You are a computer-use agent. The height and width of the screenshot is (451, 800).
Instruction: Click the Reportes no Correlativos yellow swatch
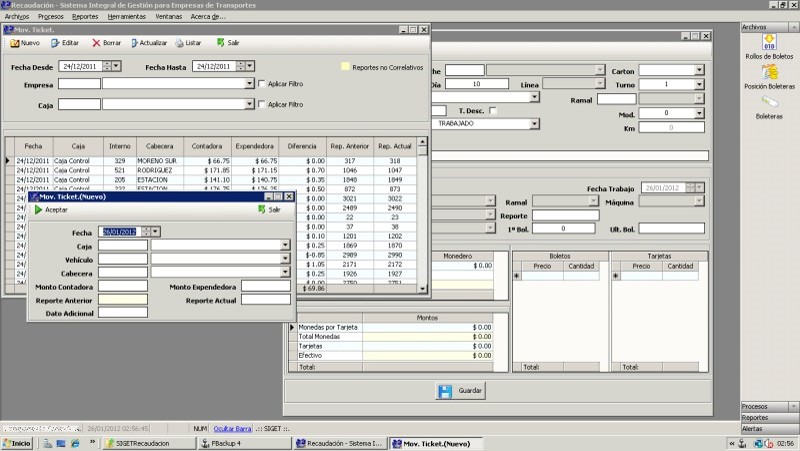(345, 66)
